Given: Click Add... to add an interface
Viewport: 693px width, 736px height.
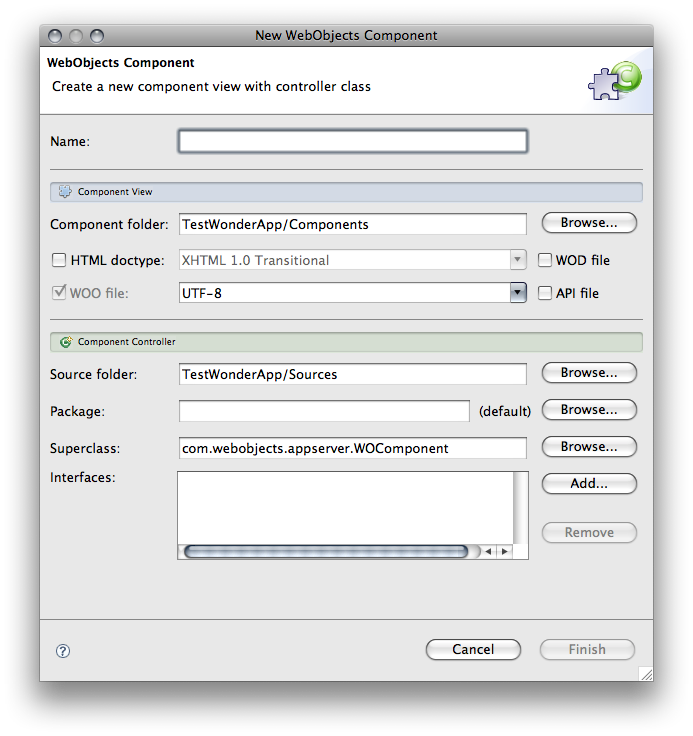Looking at the screenshot, I should pyautogui.click(x=589, y=483).
